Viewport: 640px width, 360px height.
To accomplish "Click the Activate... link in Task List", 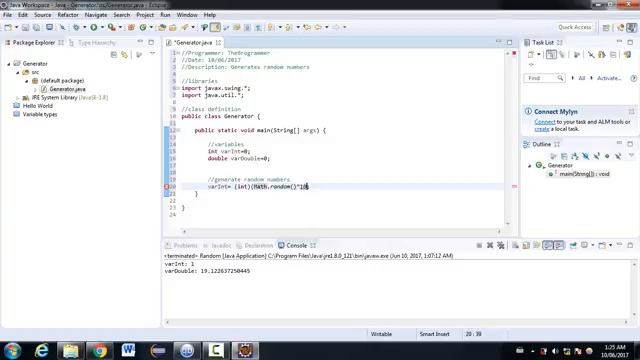I will [x=609, y=78].
